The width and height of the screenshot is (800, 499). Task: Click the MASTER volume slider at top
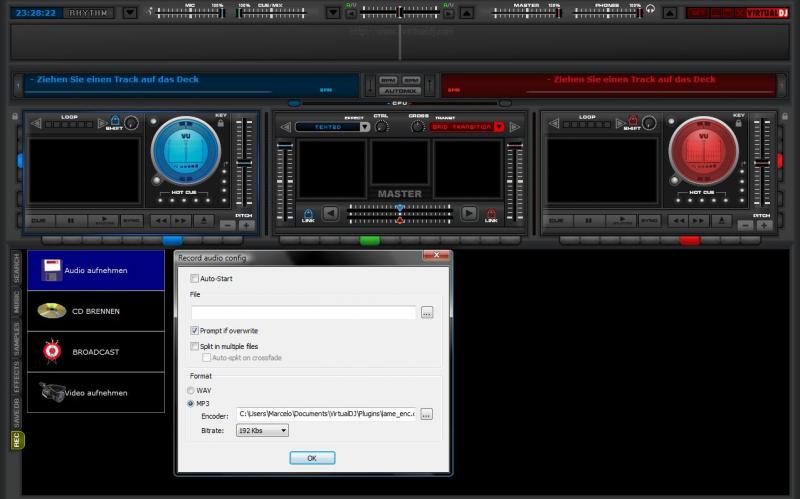click(x=526, y=13)
